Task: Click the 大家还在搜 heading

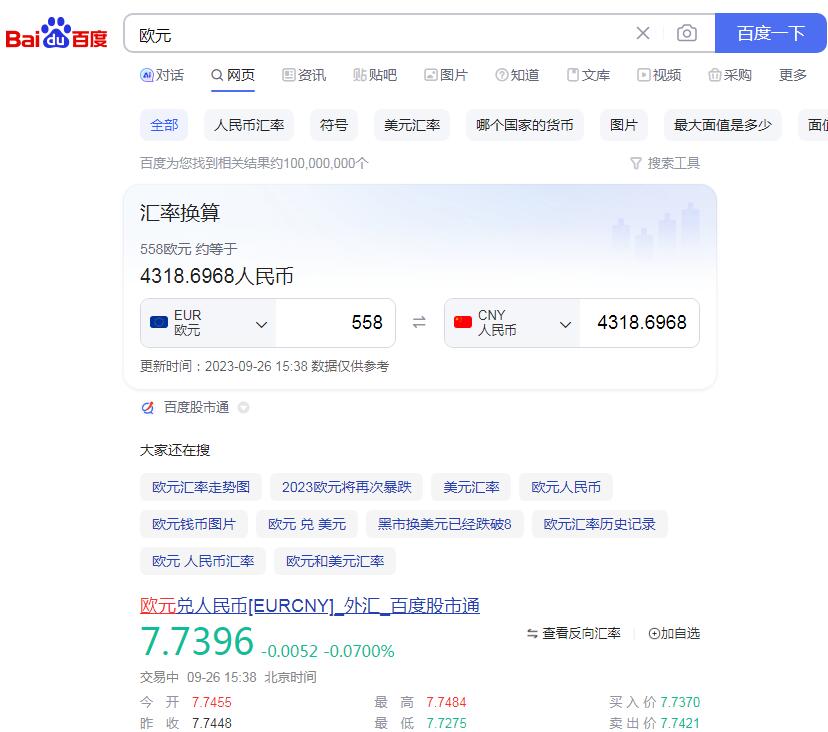Action: pyautogui.click(x=175, y=450)
